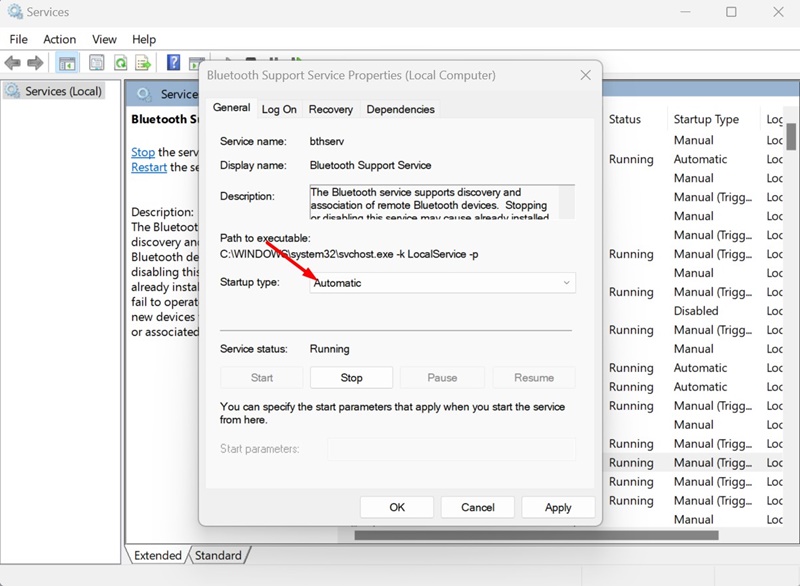Open the File menu
Image resolution: width=800 pixels, height=586 pixels.
(x=18, y=39)
